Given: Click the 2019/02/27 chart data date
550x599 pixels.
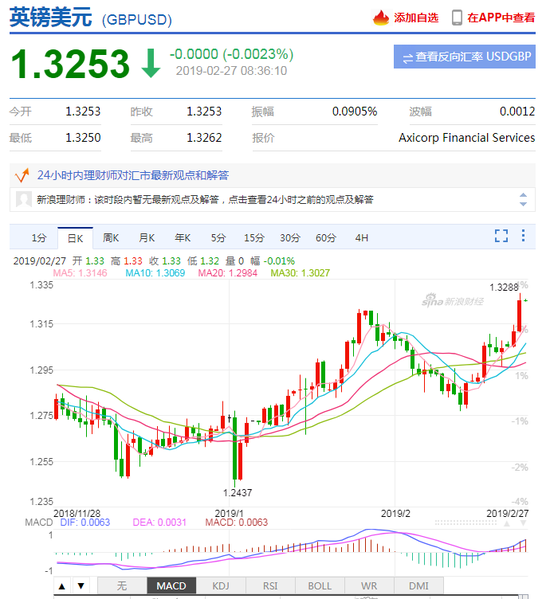Looking at the screenshot, I should [x=40, y=261].
